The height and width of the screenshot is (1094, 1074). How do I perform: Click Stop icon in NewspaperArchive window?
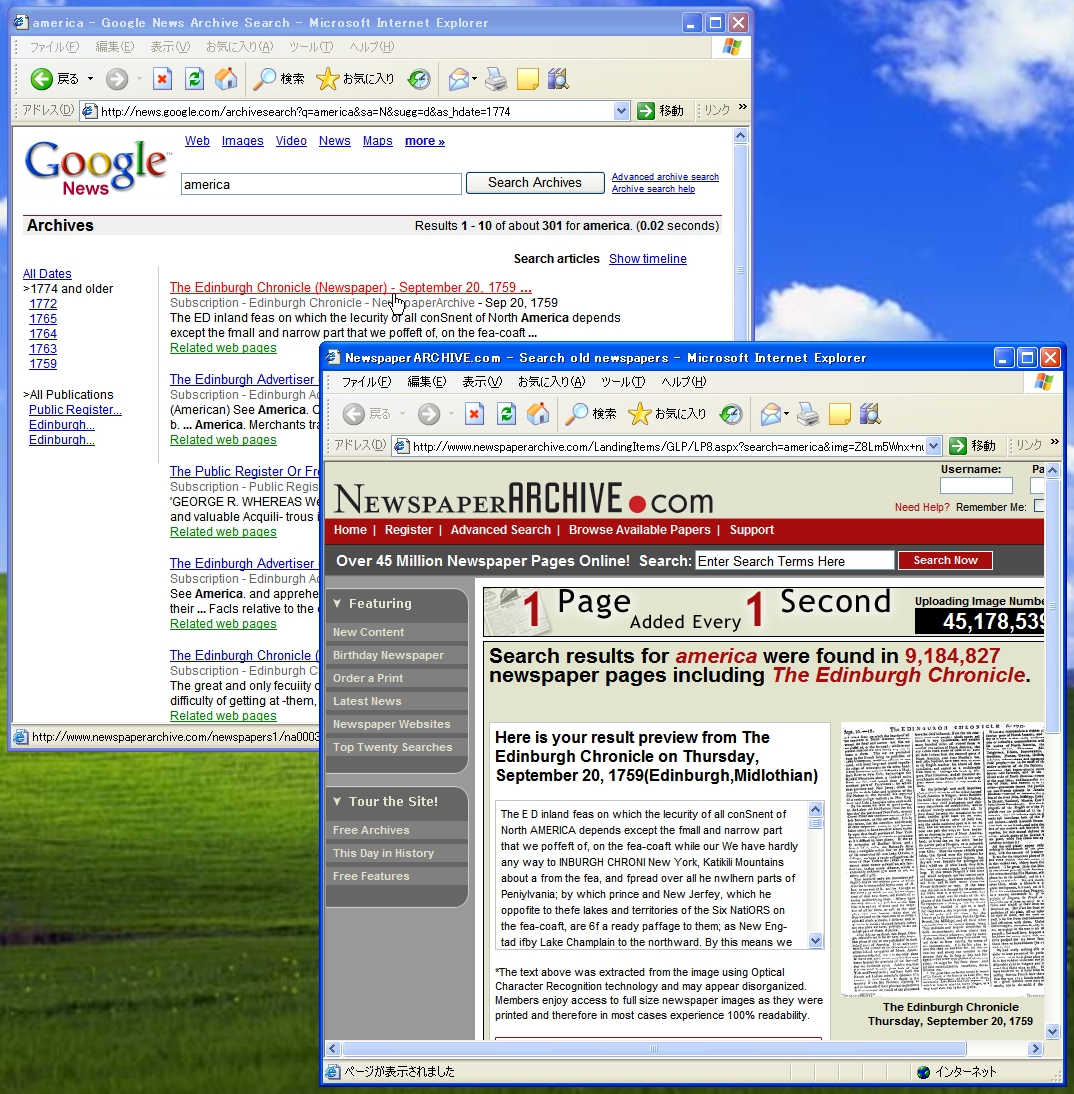point(475,414)
